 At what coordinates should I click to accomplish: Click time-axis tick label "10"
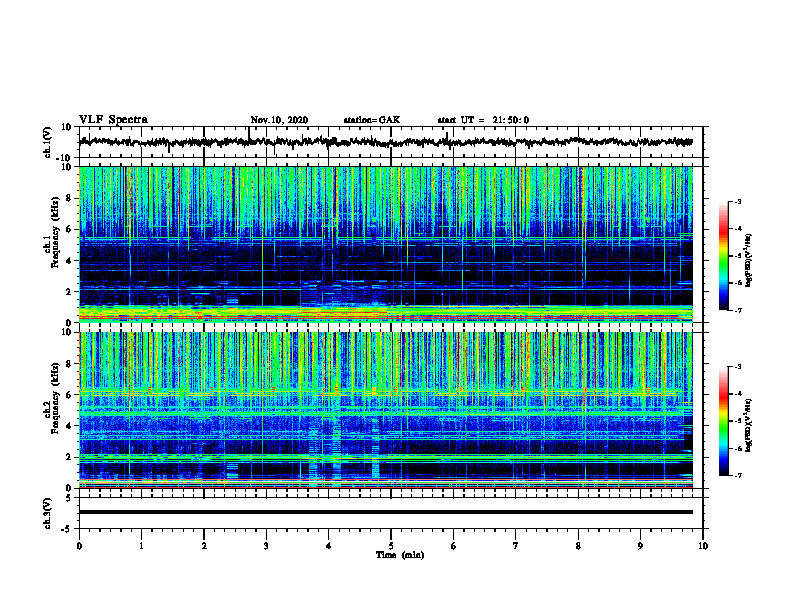pos(703,546)
